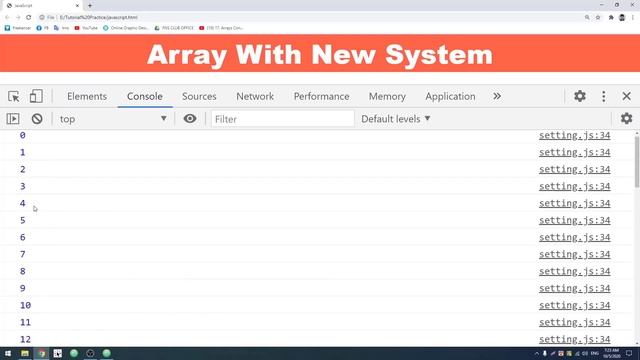Open console settings gear in filter row
This screenshot has height=360, width=640.
click(x=627, y=119)
